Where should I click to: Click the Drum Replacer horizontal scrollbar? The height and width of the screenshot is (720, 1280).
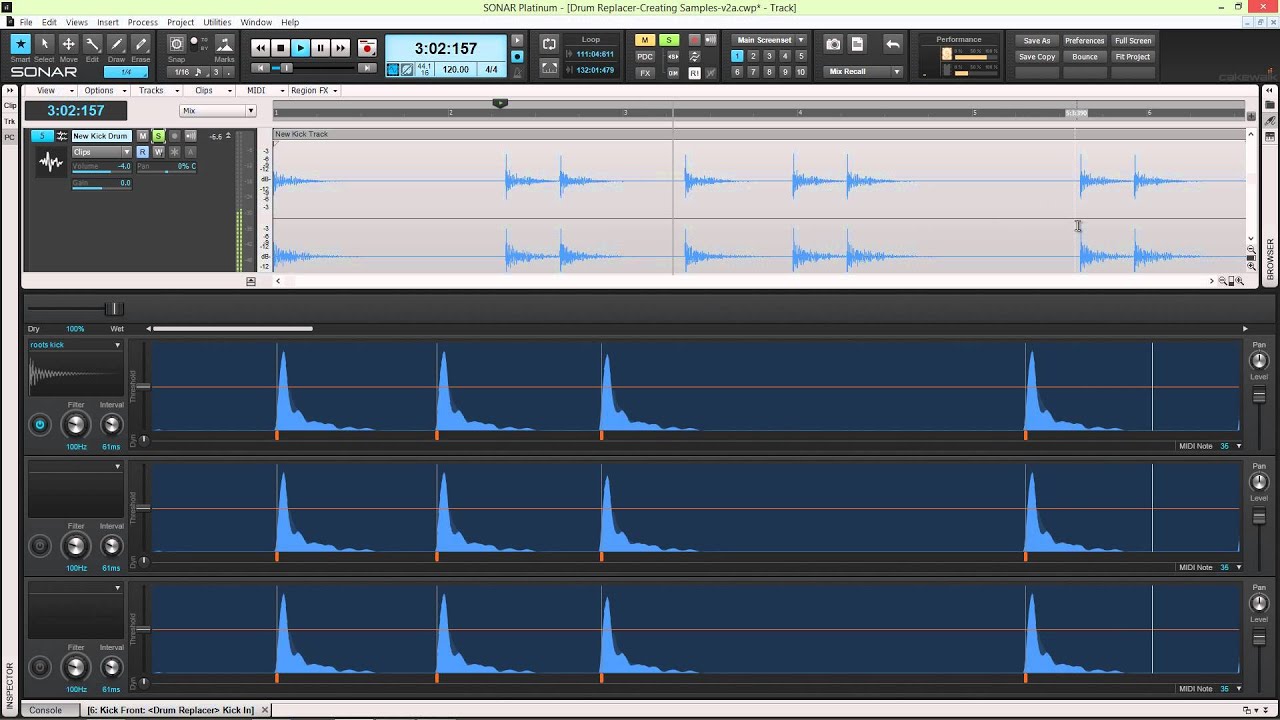[232, 329]
